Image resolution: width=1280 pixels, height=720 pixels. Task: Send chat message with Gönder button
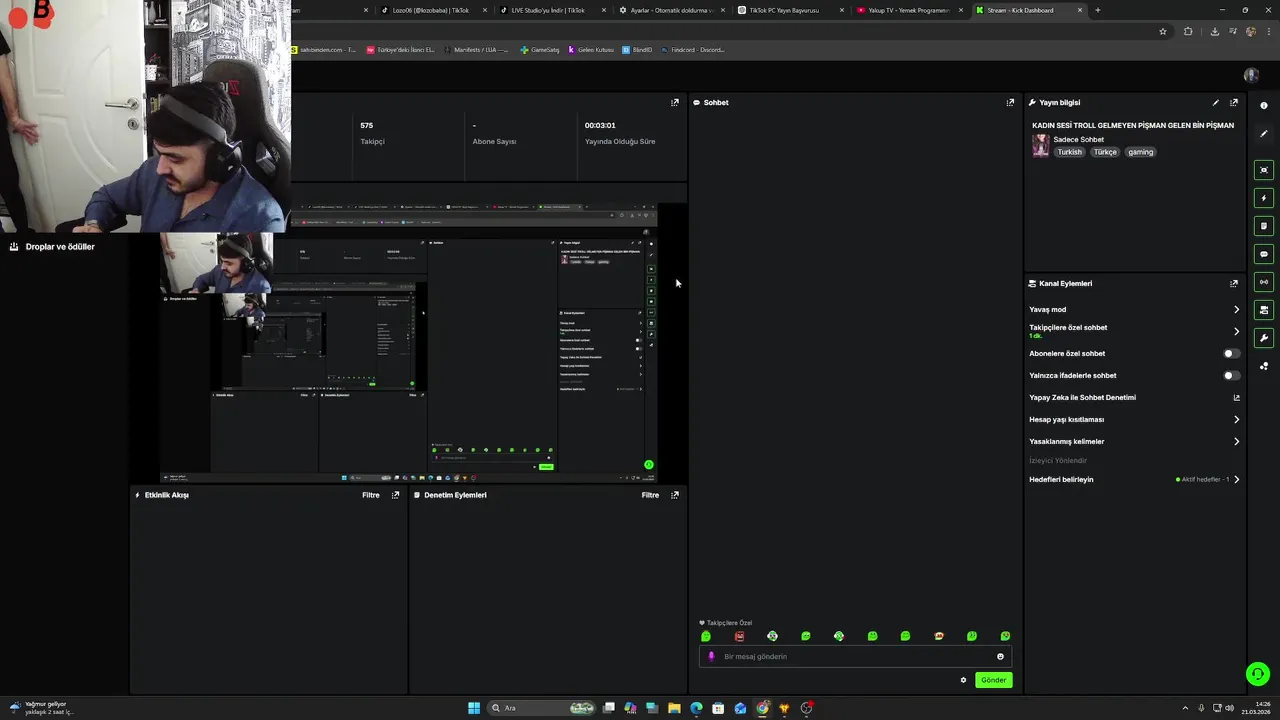click(993, 680)
